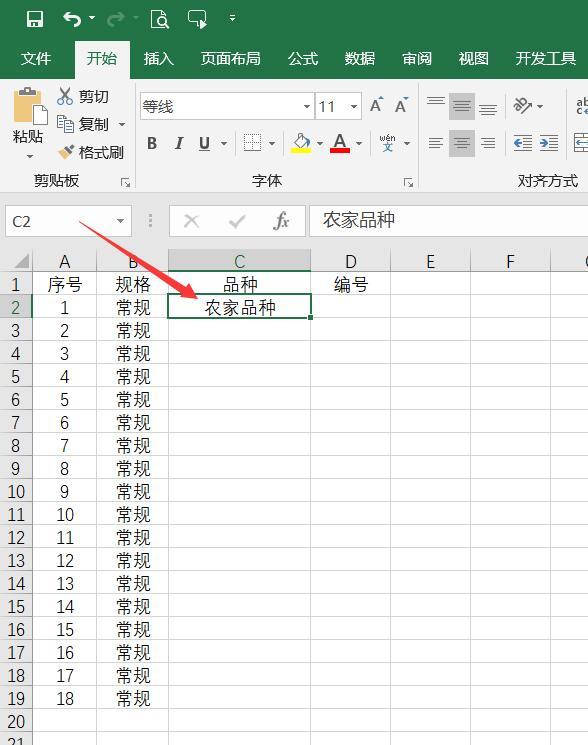Click the Cut (剪切) scissors icon
This screenshot has height=745, width=588.
(x=65, y=96)
